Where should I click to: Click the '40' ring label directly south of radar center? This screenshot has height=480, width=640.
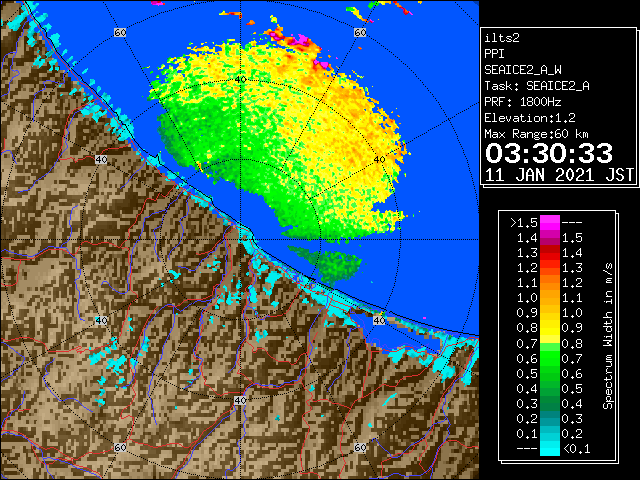click(x=240, y=400)
